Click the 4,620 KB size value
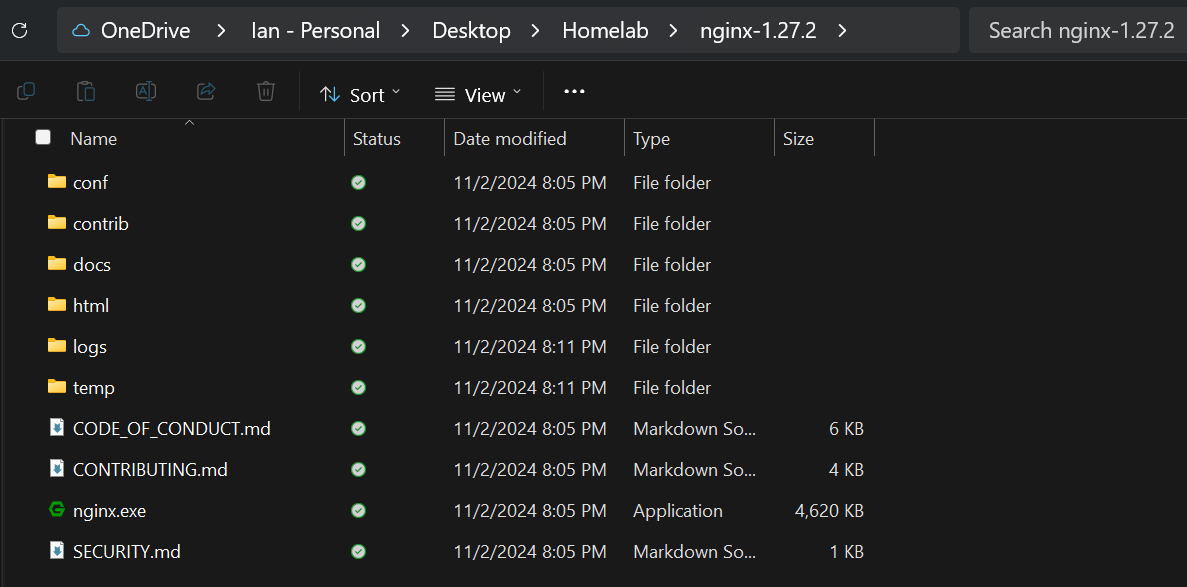Screen dimensions: 1187x587 pyautogui.click(x=829, y=511)
